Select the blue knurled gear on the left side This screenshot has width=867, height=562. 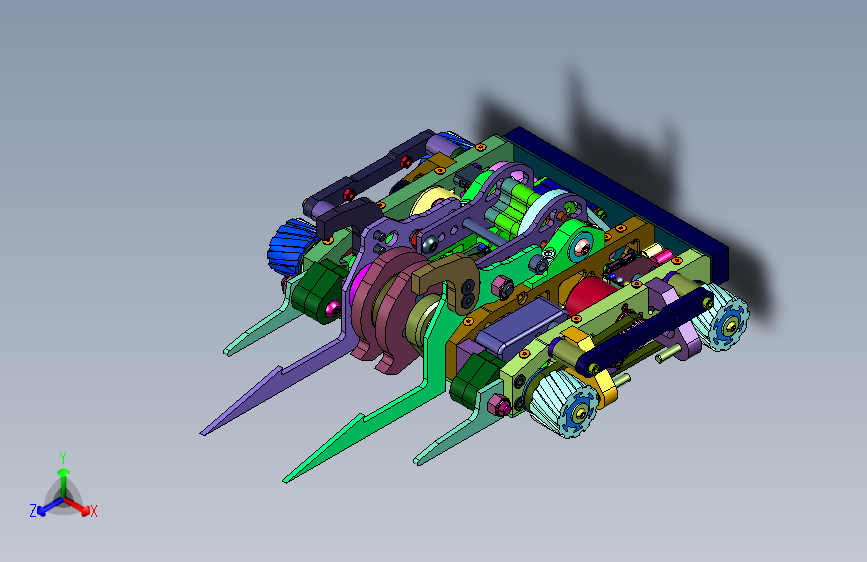point(289,247)
